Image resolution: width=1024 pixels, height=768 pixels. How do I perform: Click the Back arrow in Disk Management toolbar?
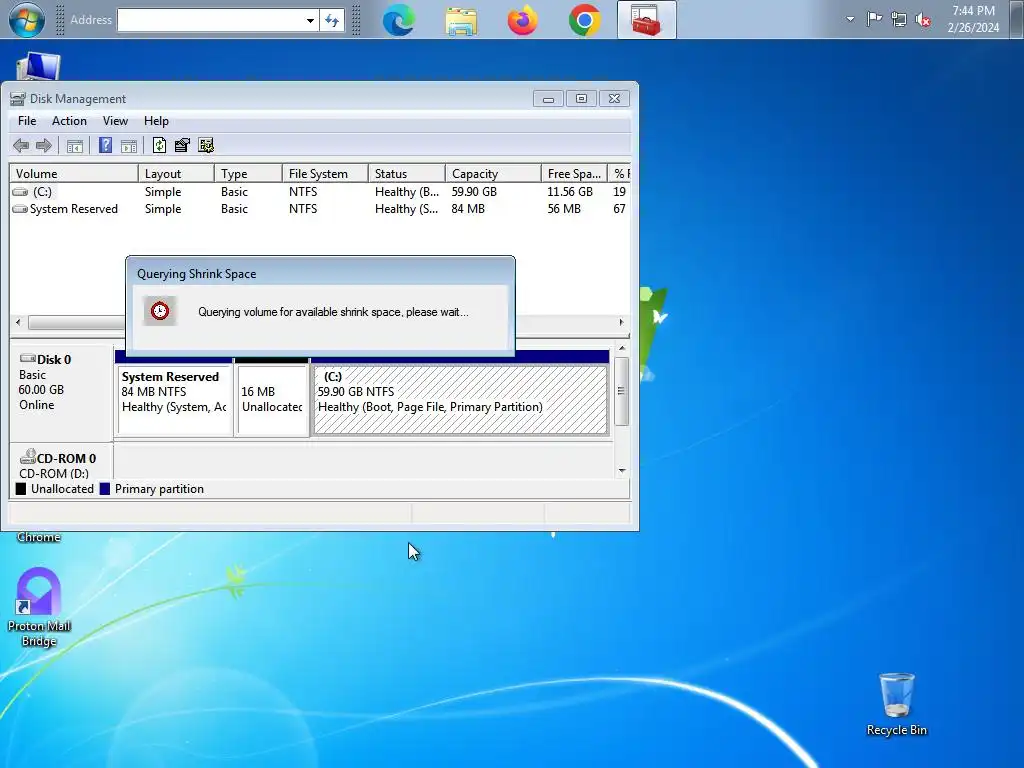pyautogui.click(x=21, y=146)
